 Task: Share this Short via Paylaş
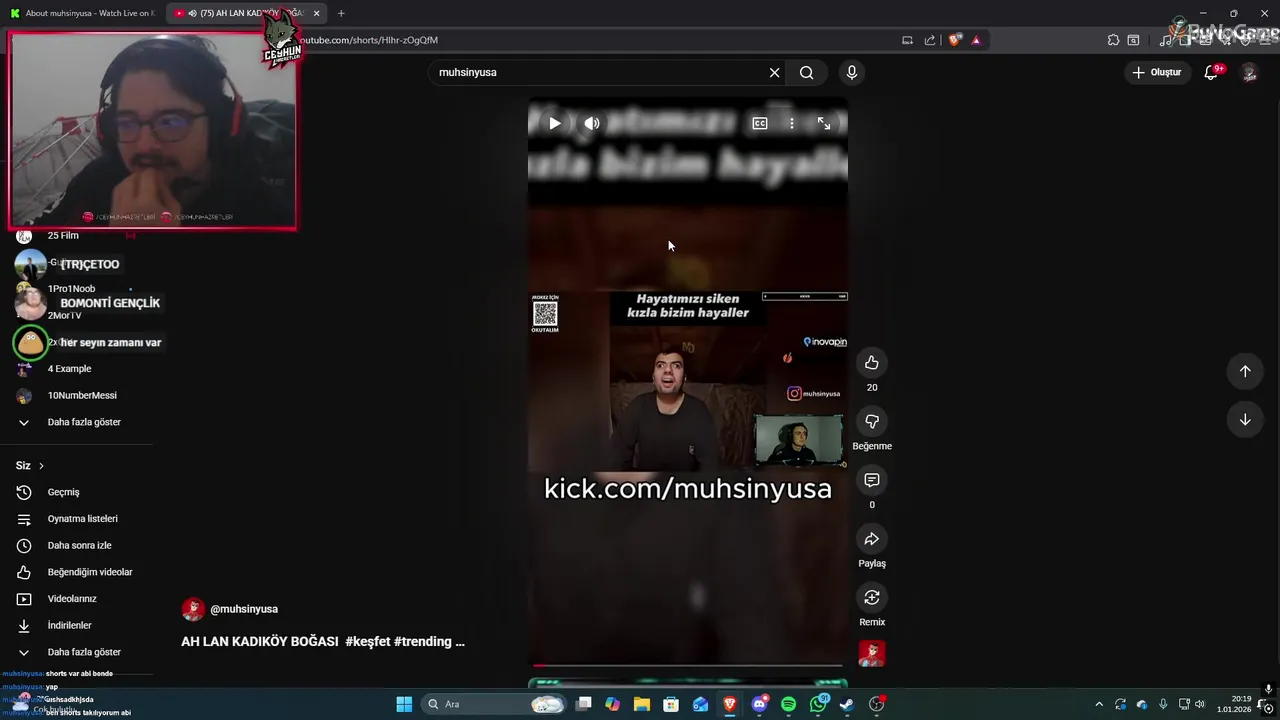coord(872,539)
